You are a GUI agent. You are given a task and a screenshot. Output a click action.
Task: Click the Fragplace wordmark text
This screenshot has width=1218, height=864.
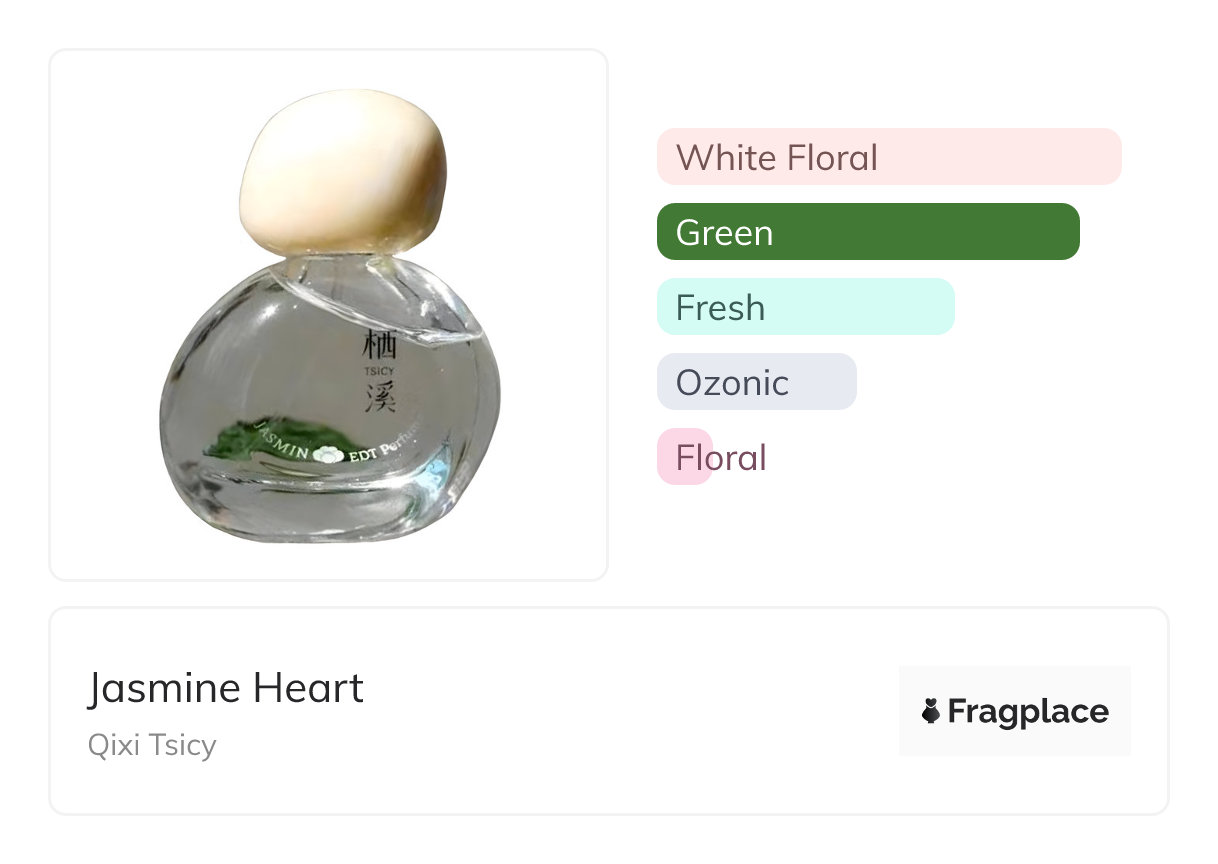[x=1027, y=711]
